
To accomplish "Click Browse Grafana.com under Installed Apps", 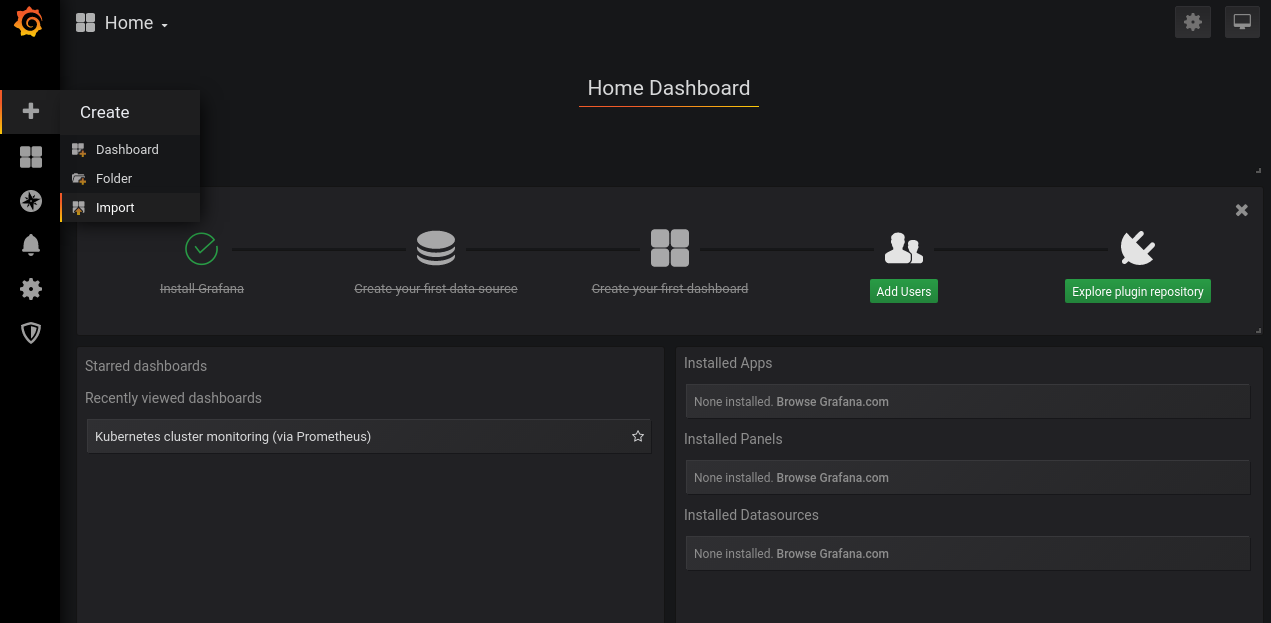I will 832,402.
